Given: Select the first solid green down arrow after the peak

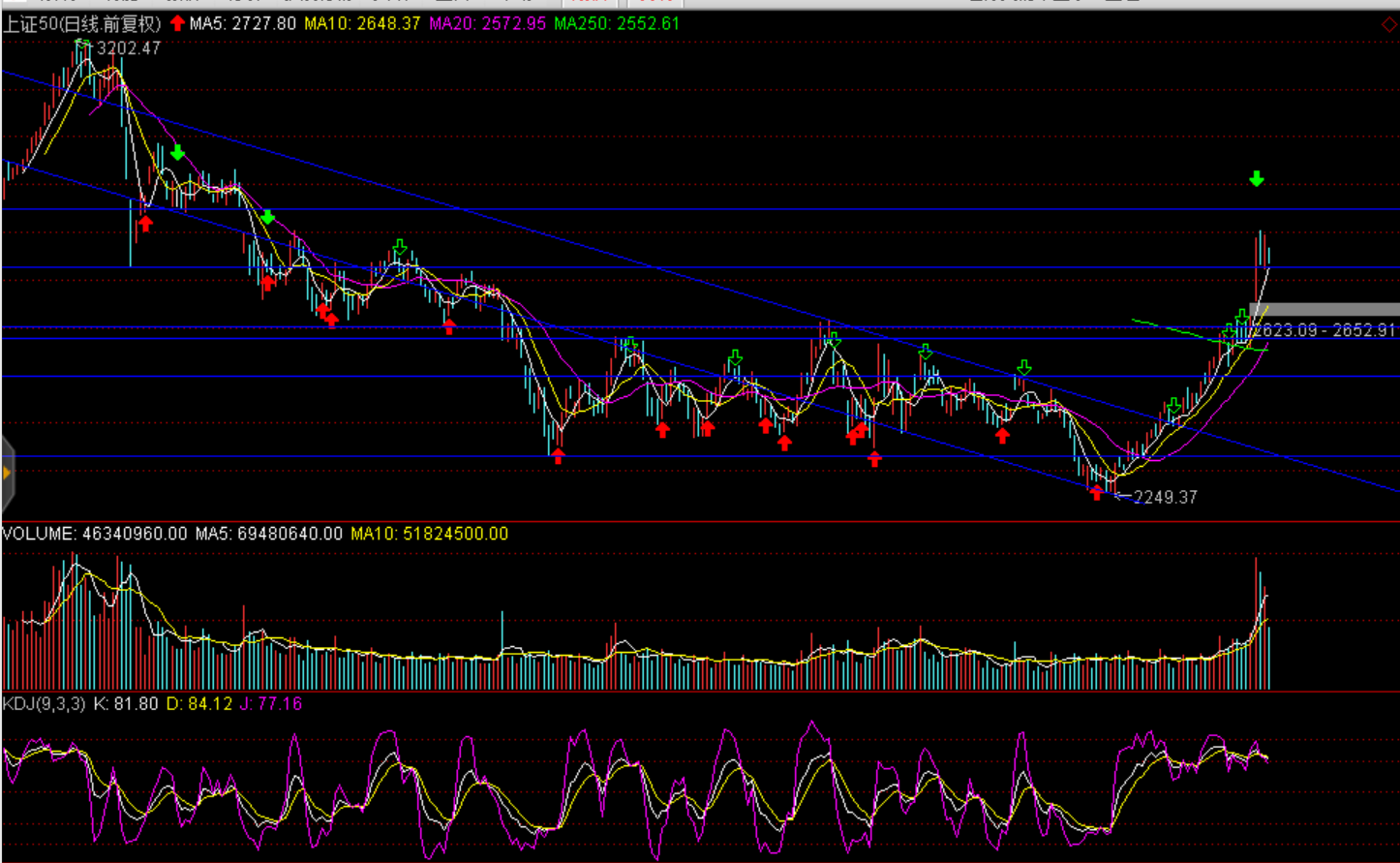Looking at the screenshot, I should click(x=178, y=152).
